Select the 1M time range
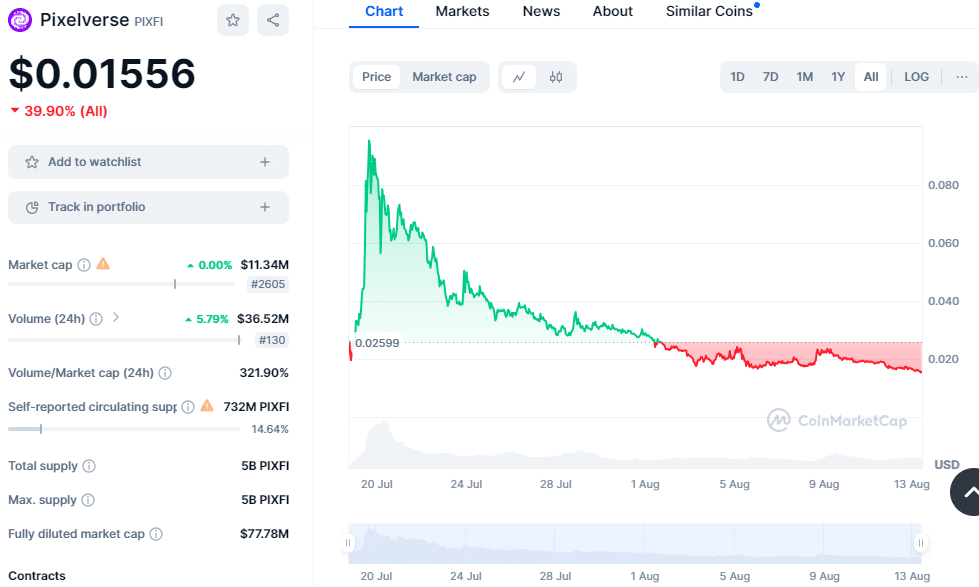 (805, 77)
